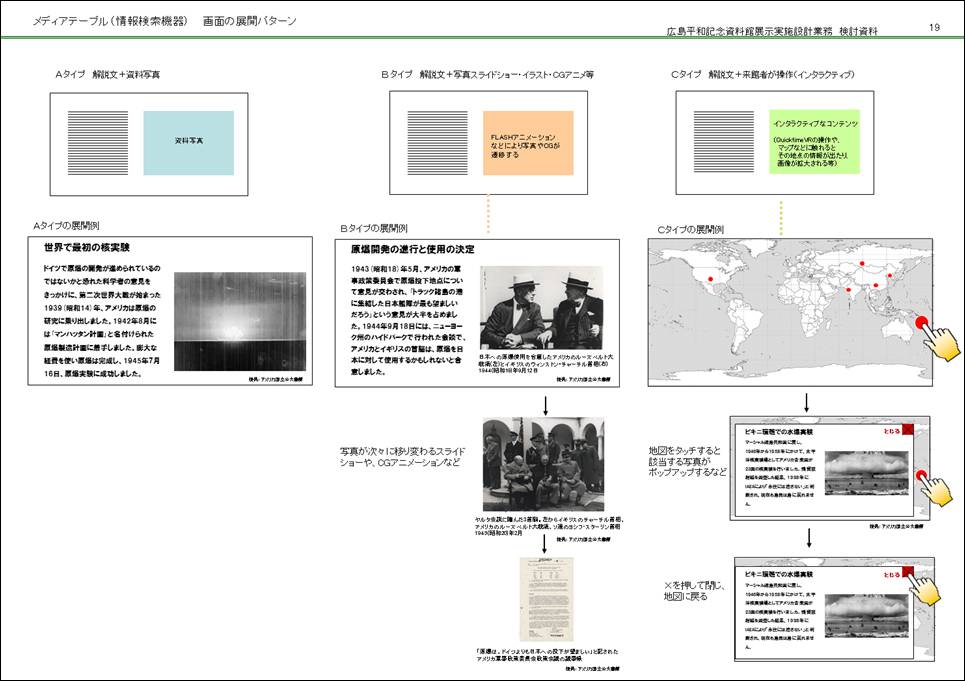Select the heading '原爆開発の進行と使用の決定'
Screen dimensions: 965x681
click(412, 249)
